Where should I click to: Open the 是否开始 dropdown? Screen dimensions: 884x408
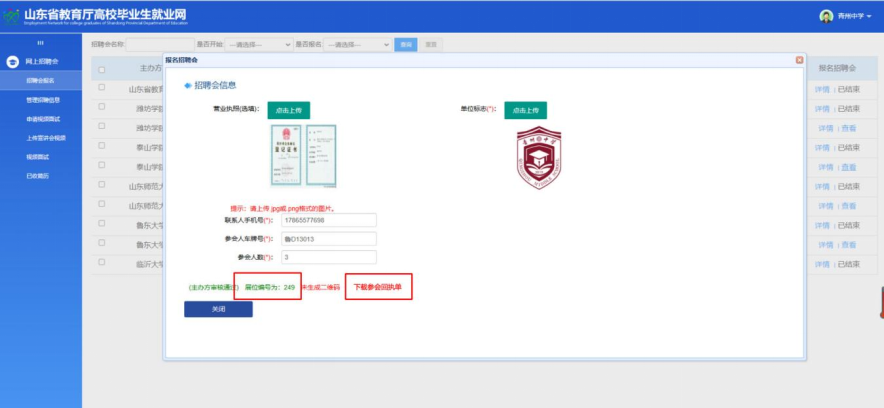(259, 45)
